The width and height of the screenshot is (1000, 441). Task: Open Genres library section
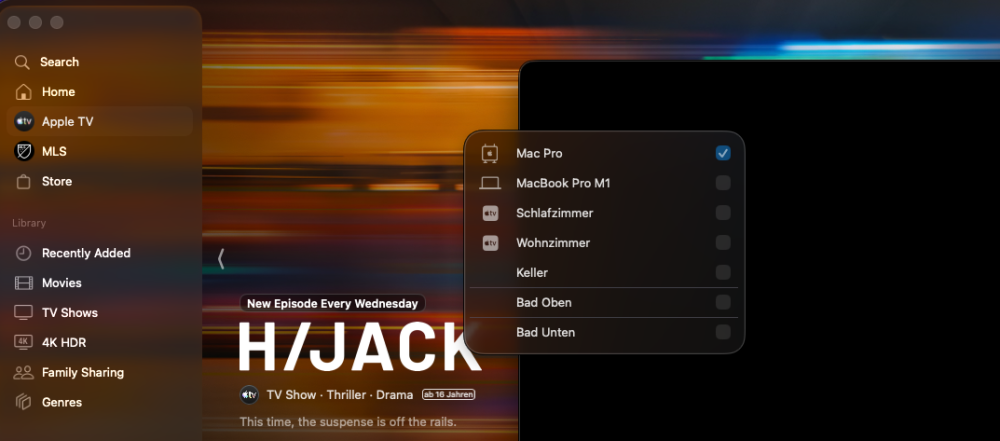[x=99, y=402]
